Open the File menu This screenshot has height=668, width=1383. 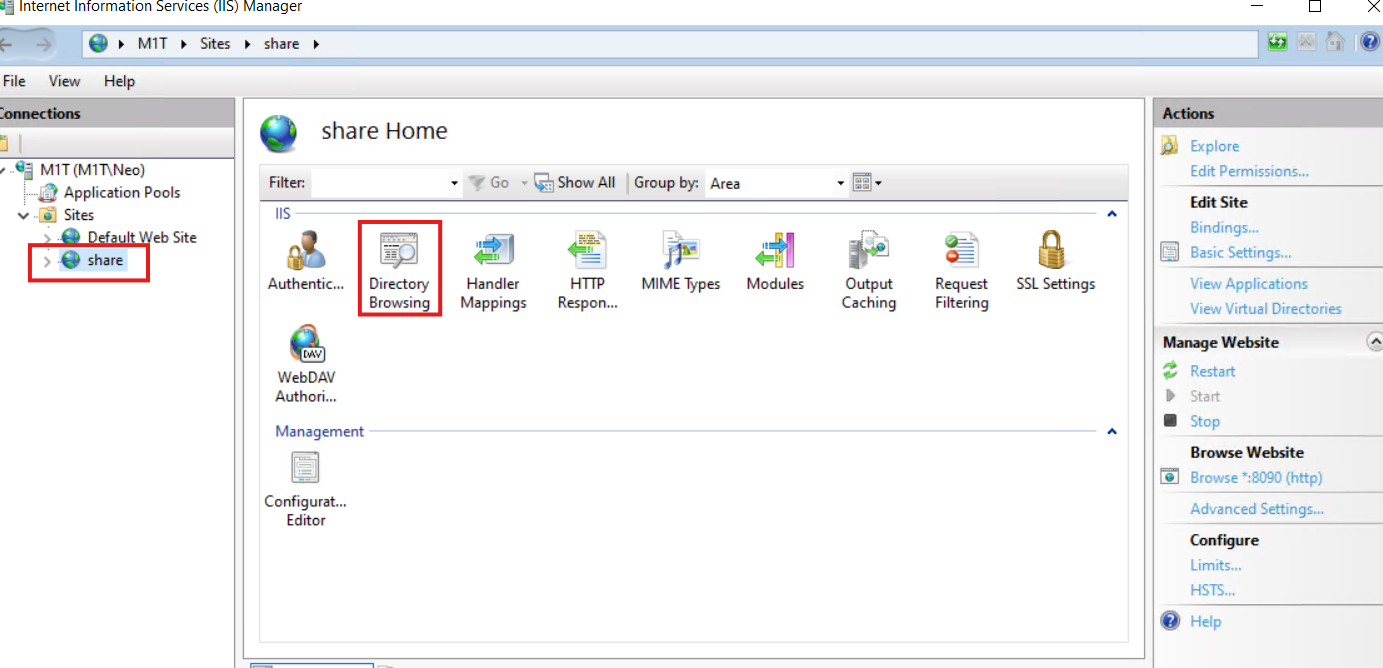[x=14, y=81]
